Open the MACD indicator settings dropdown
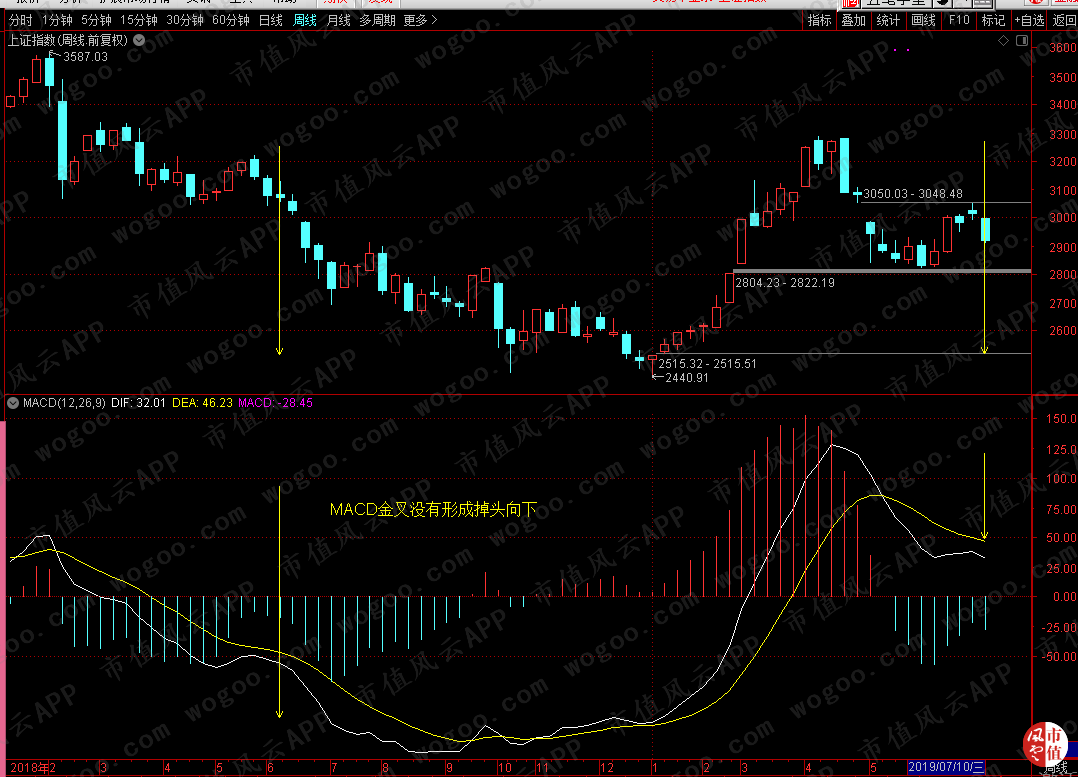This screenshot has height=777, width=1078. click(x=13, y=403)
